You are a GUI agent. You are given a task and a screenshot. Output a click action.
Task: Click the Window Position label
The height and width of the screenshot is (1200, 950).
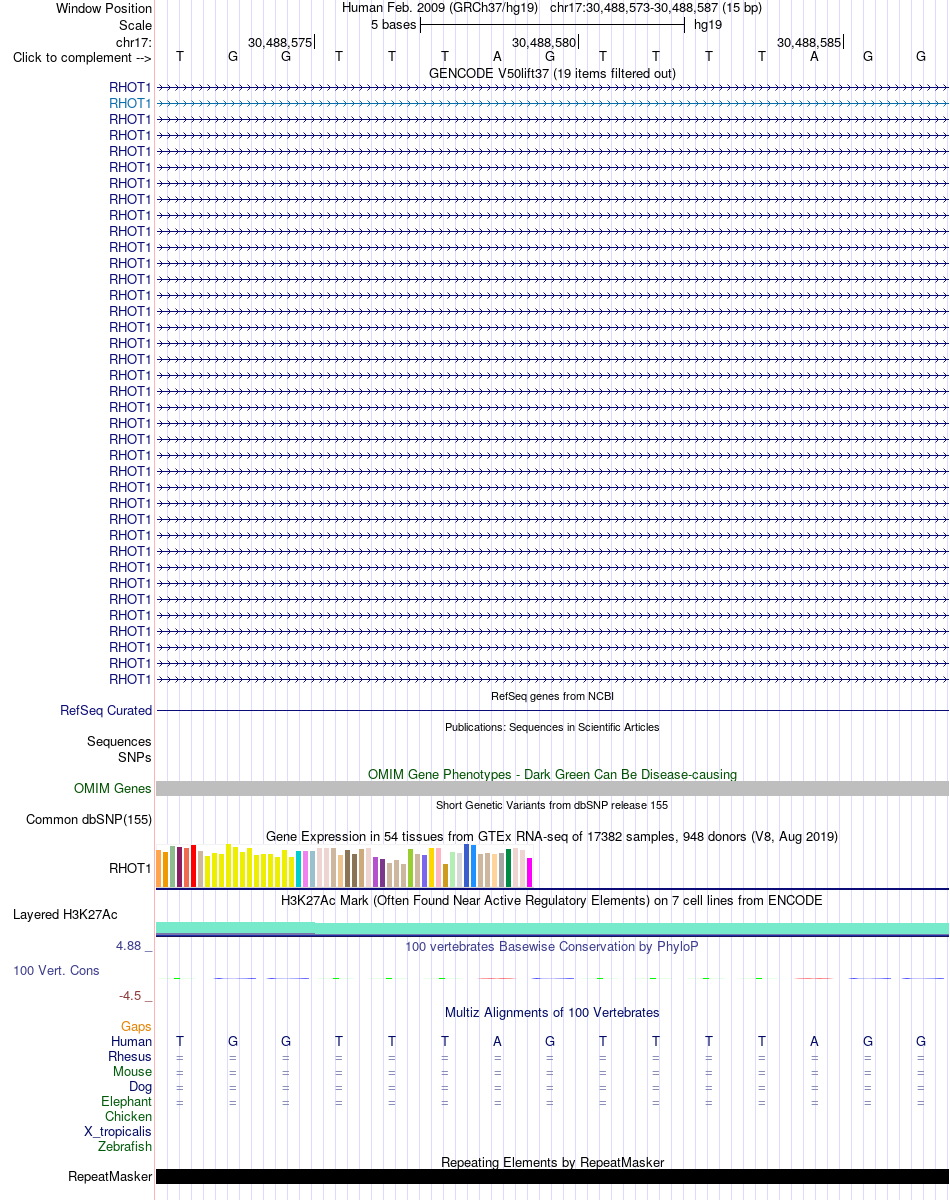(x=104, y=8)
